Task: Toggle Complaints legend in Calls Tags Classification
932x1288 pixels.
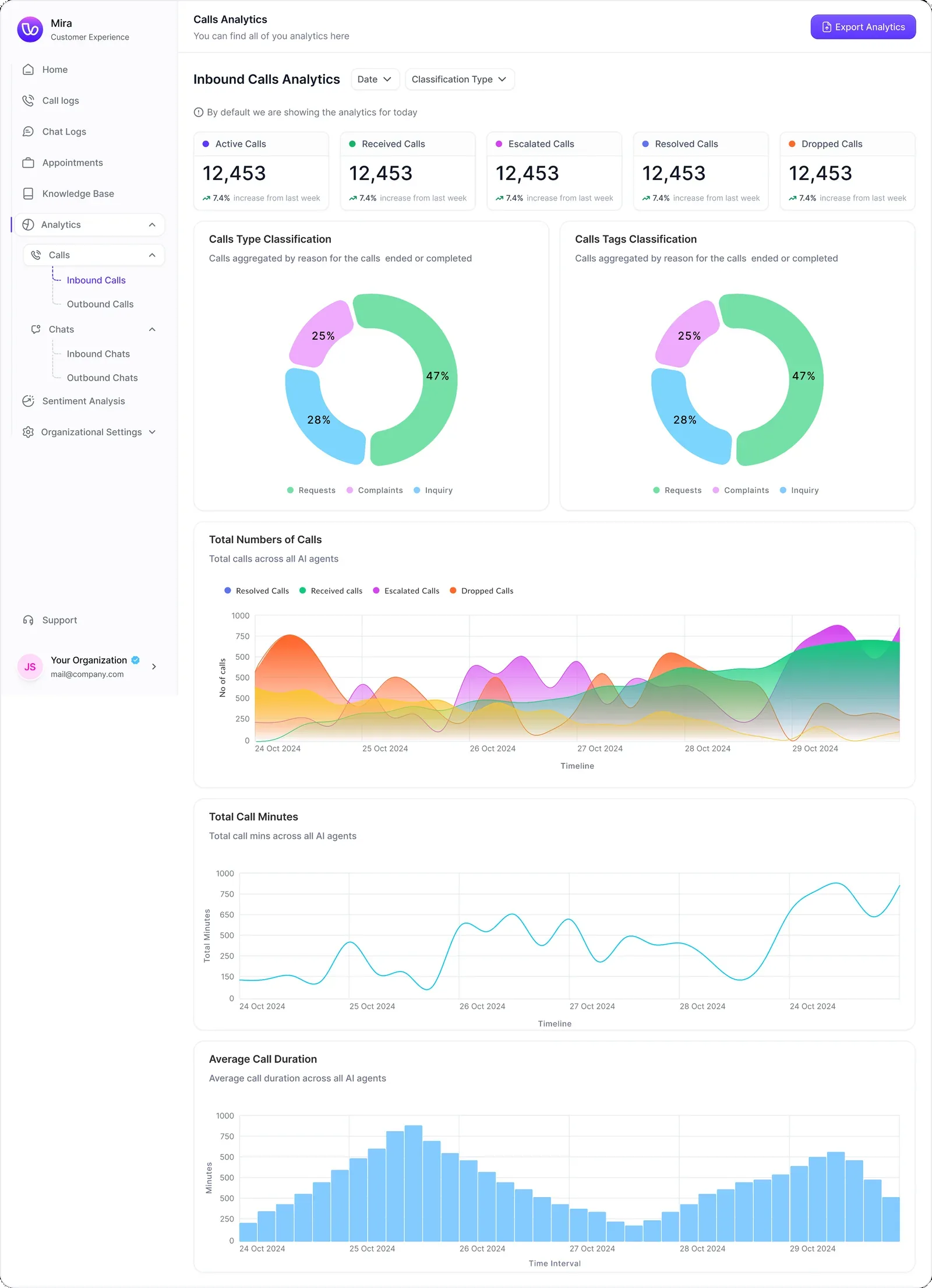Action: pyautogui.click(x=740, y=490)
